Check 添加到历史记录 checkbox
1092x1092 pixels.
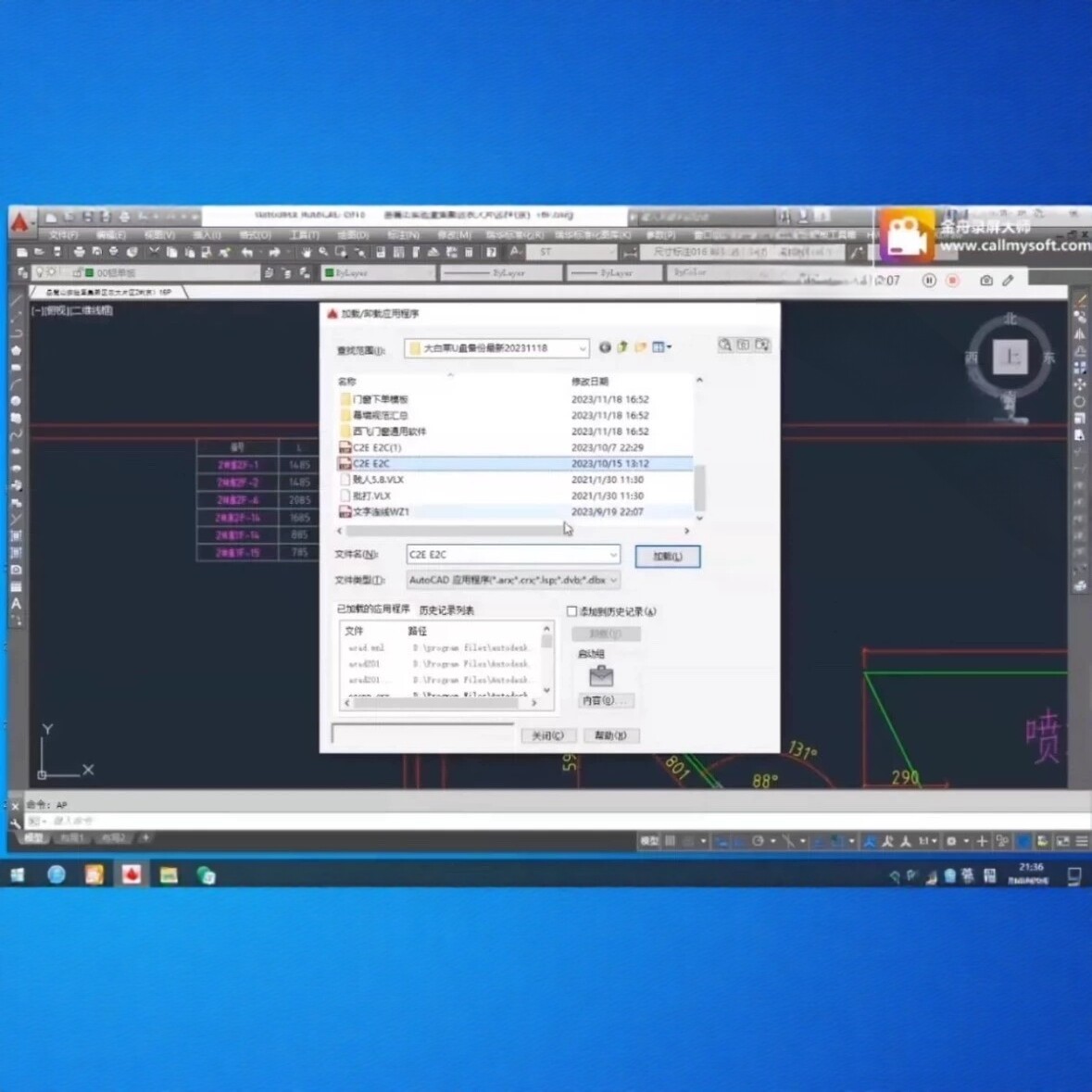(x=571, y=611)
